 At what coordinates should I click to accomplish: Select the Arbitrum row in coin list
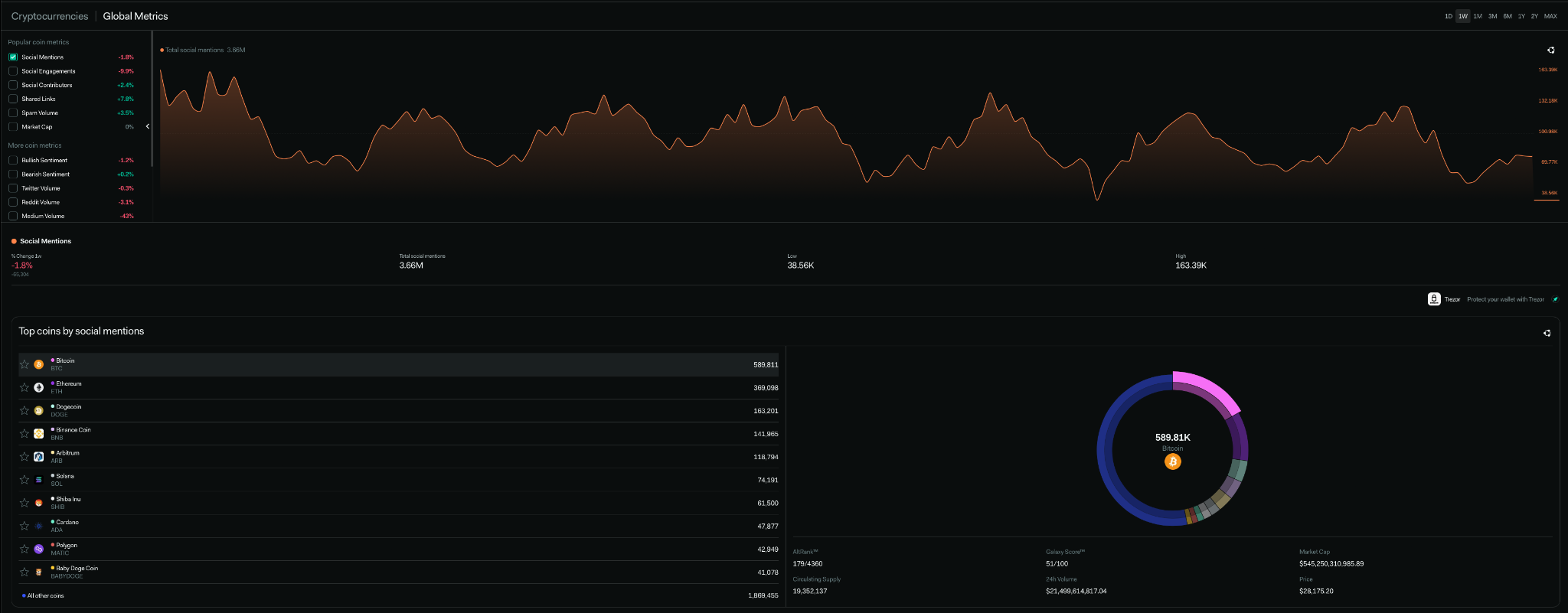click(x=398, y=457)
